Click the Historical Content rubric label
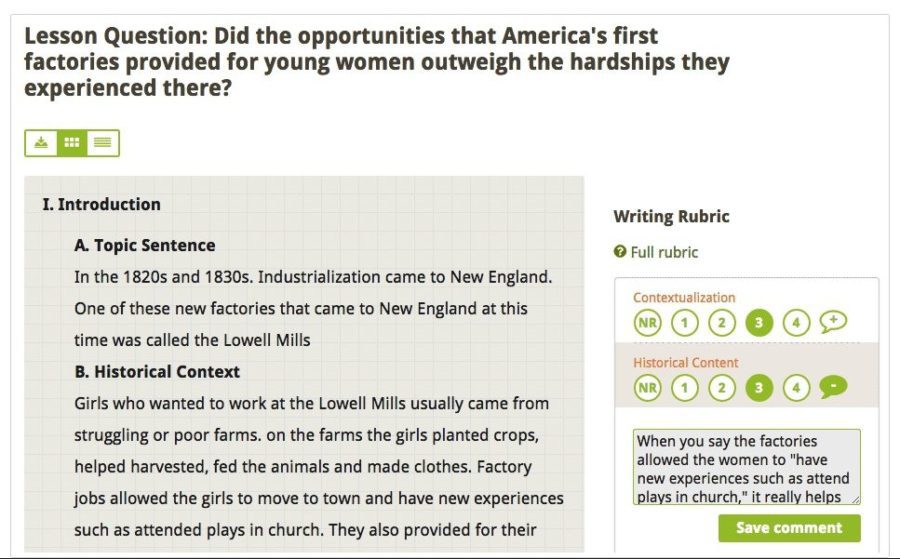This screenshot has width=900, height=559. [x=685, y=363]
